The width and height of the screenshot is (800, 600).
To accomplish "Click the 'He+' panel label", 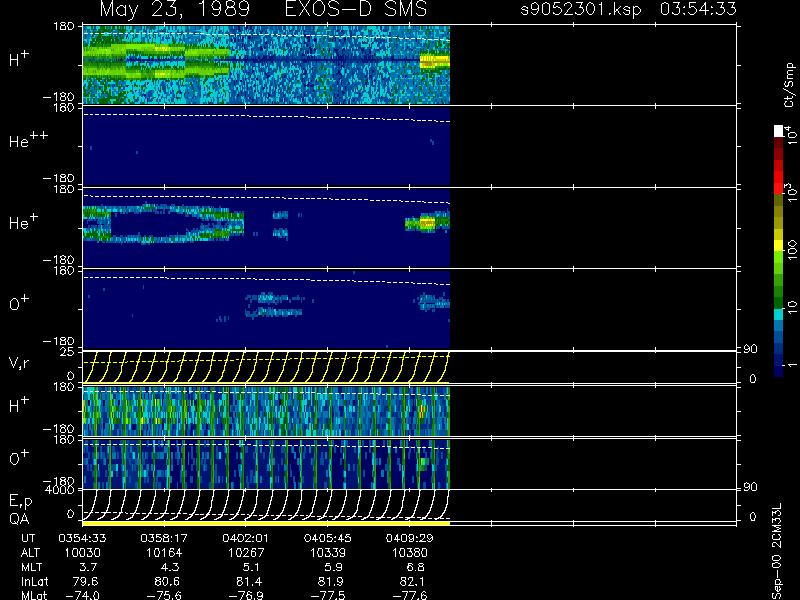I will point(23,221).
